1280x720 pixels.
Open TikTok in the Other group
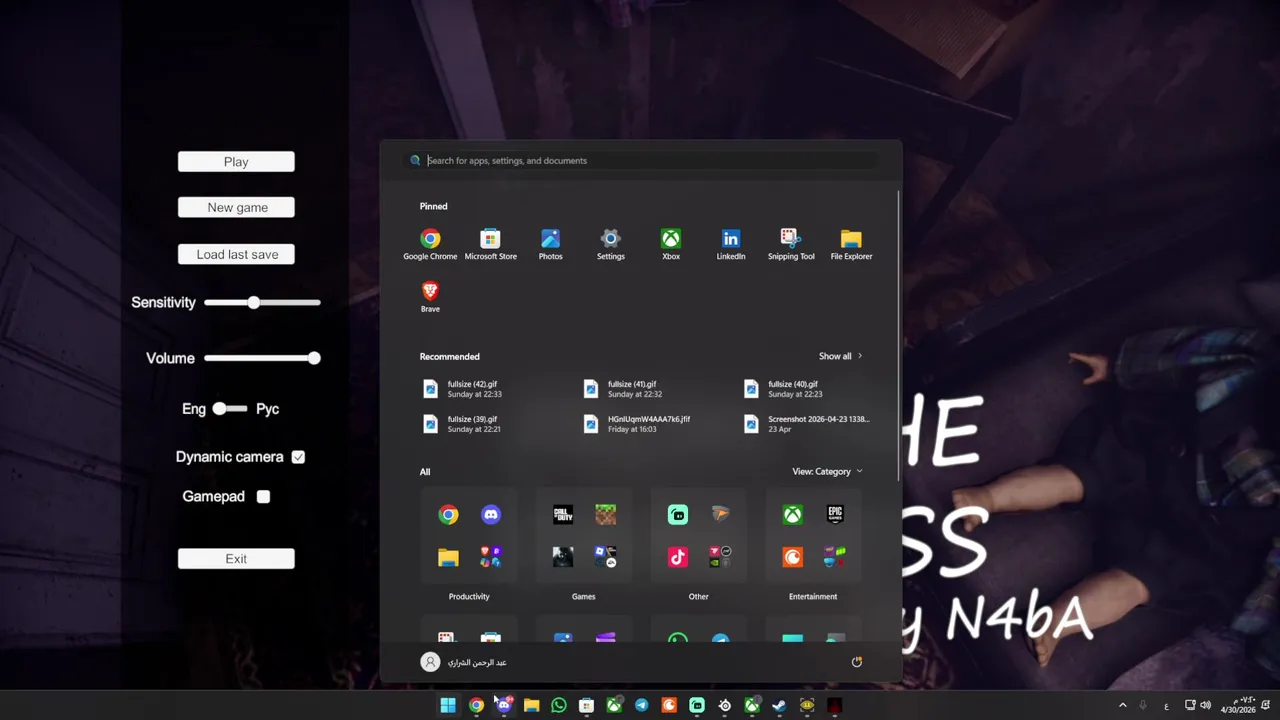[678, 557]
